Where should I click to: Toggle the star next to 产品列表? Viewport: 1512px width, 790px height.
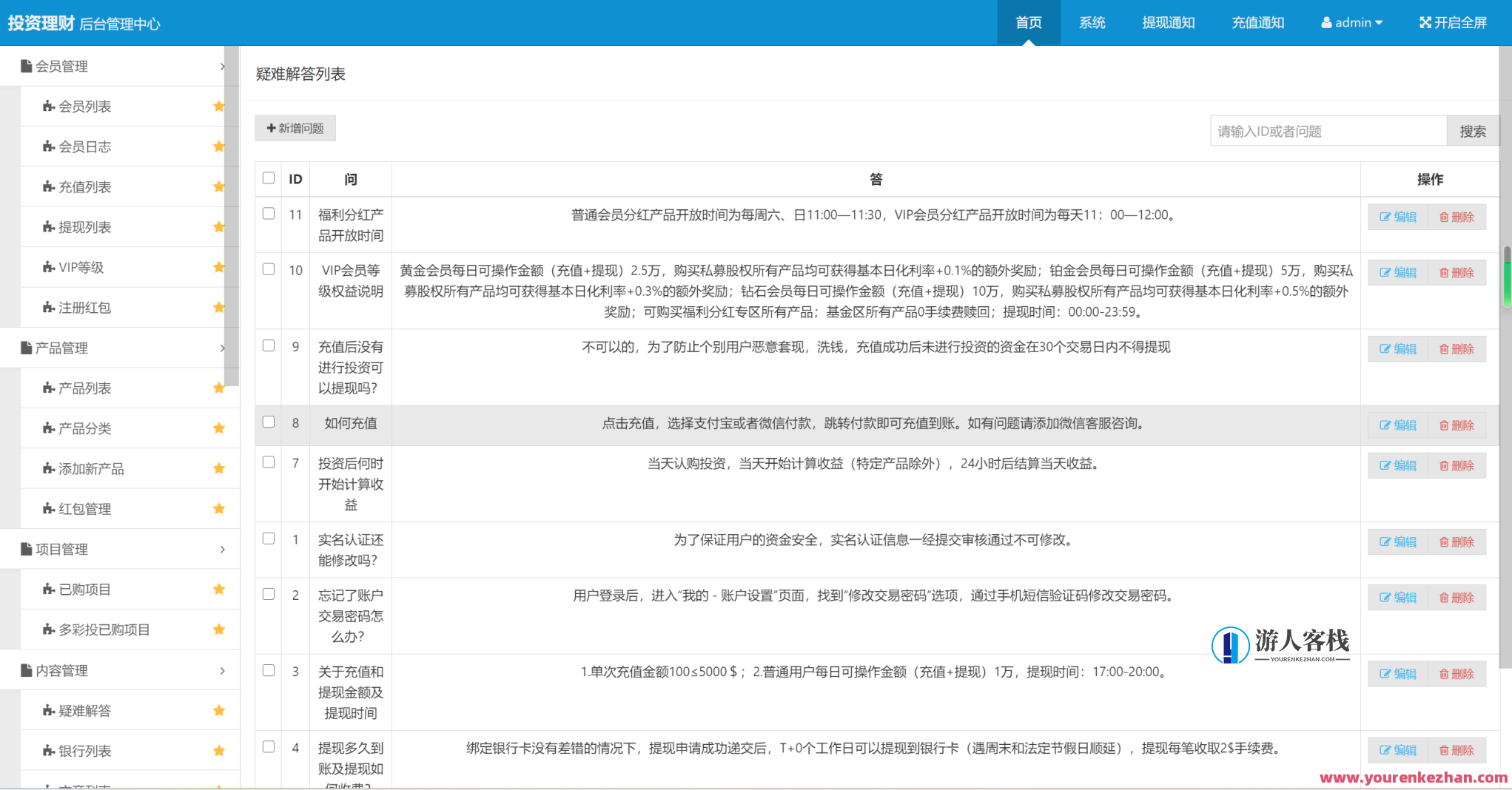click(219, 387)
